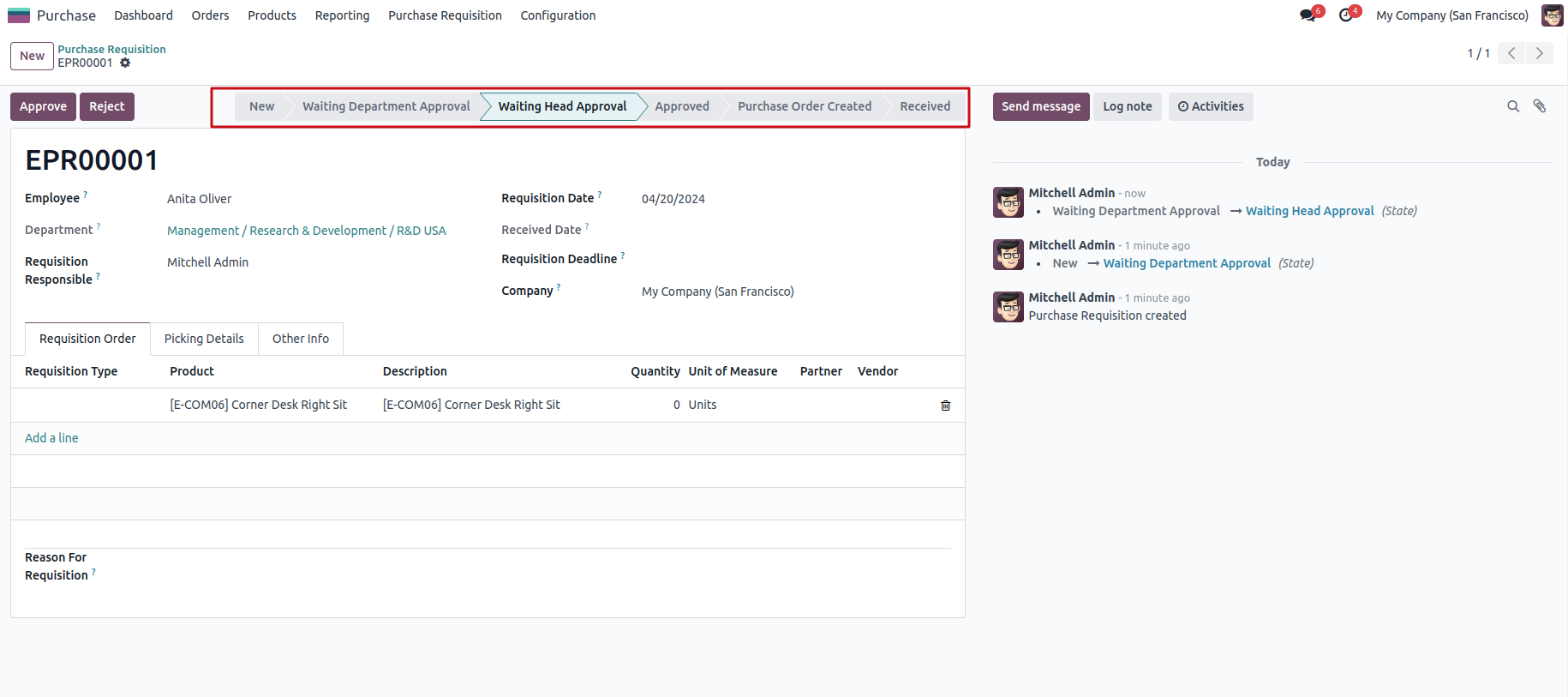This screenshot has width=1568, height=697.
Task: Switch to the Picking Details tab
Action: (x=204, y=339)
